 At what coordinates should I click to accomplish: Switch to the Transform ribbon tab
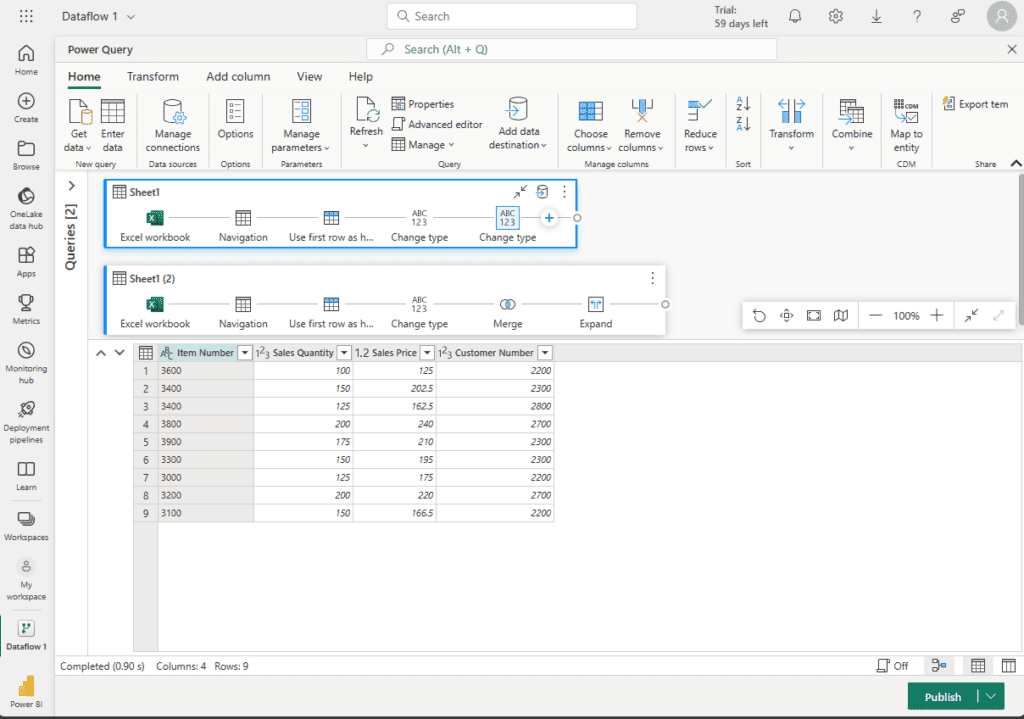point(153,76)
